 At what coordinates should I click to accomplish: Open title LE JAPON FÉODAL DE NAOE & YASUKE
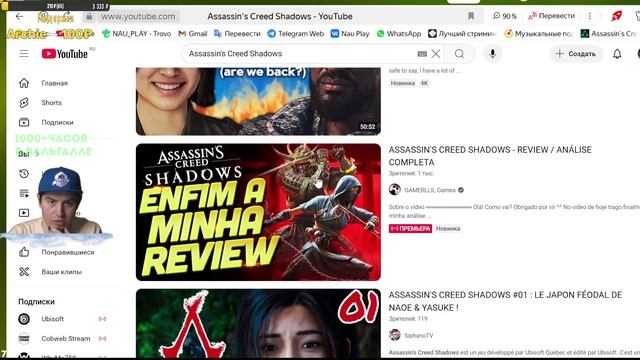505,301
